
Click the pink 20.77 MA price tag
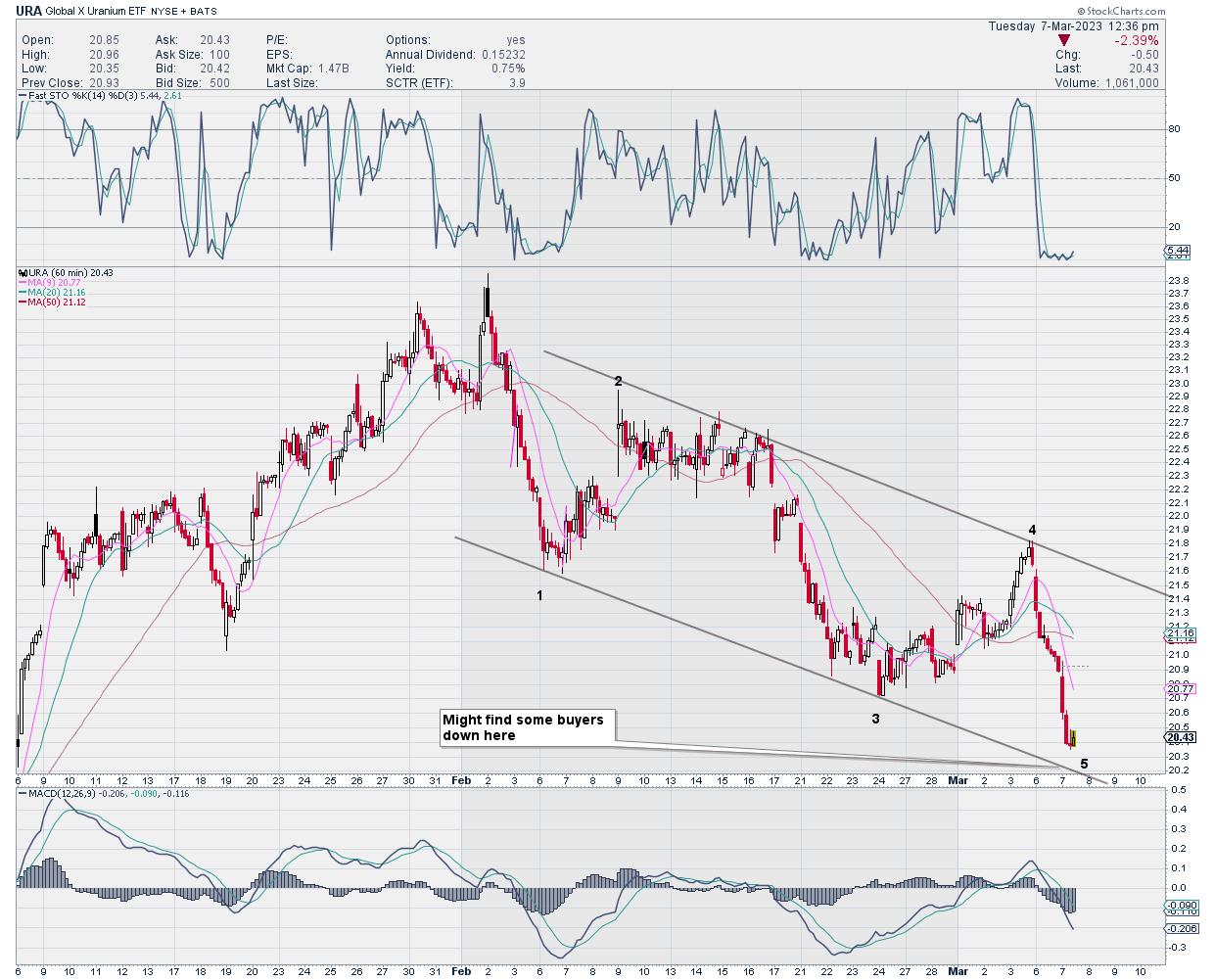pos(1181,689)
